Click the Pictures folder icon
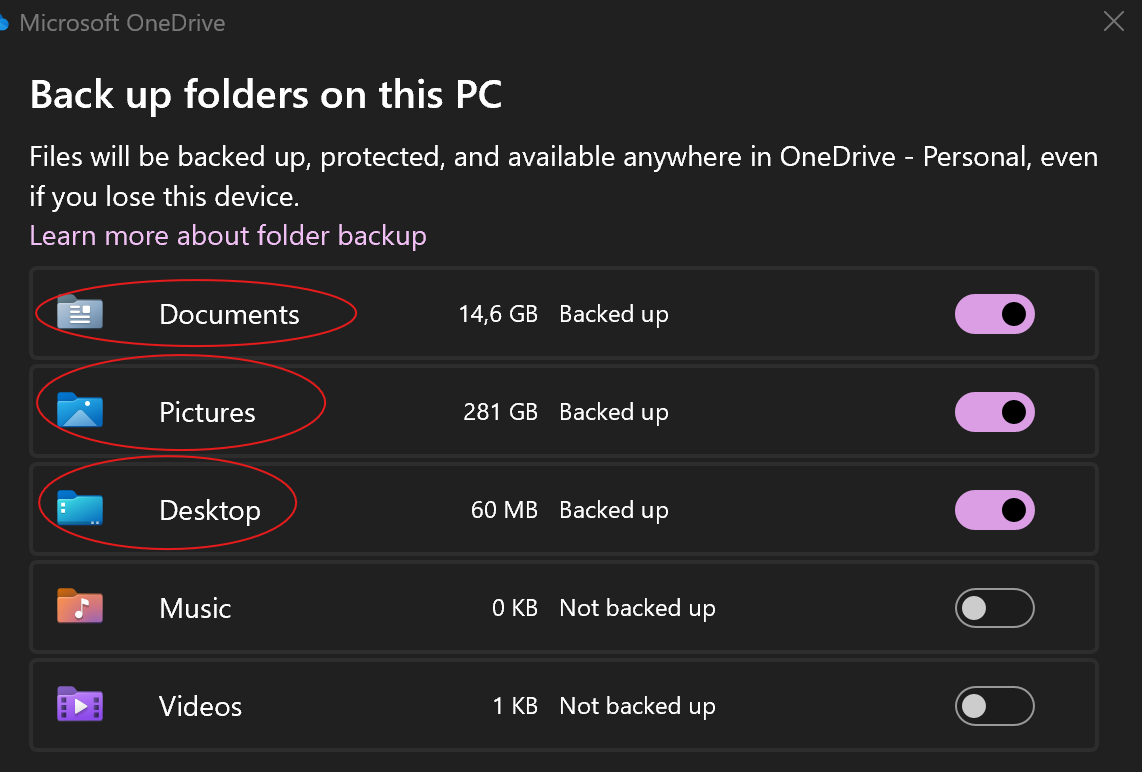This screenshot has height=772, width=1142. click(x=80, y=411)
